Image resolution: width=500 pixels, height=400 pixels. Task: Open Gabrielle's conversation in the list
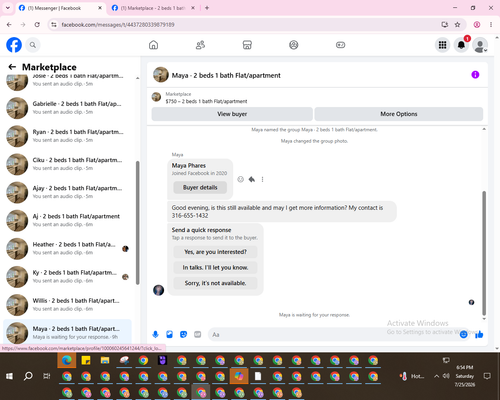pos(67,108)
